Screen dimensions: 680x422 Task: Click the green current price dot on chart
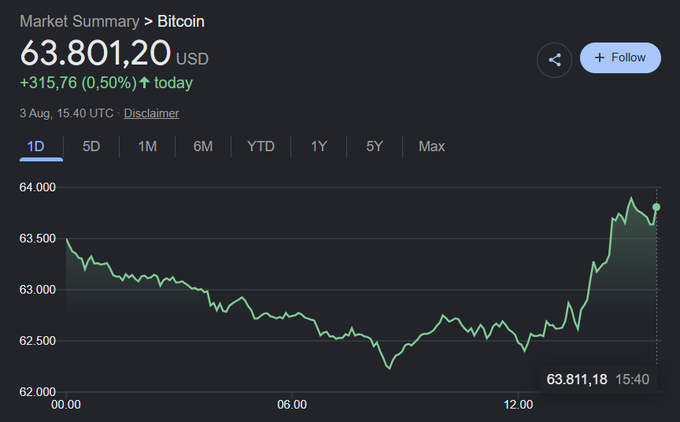656,207
